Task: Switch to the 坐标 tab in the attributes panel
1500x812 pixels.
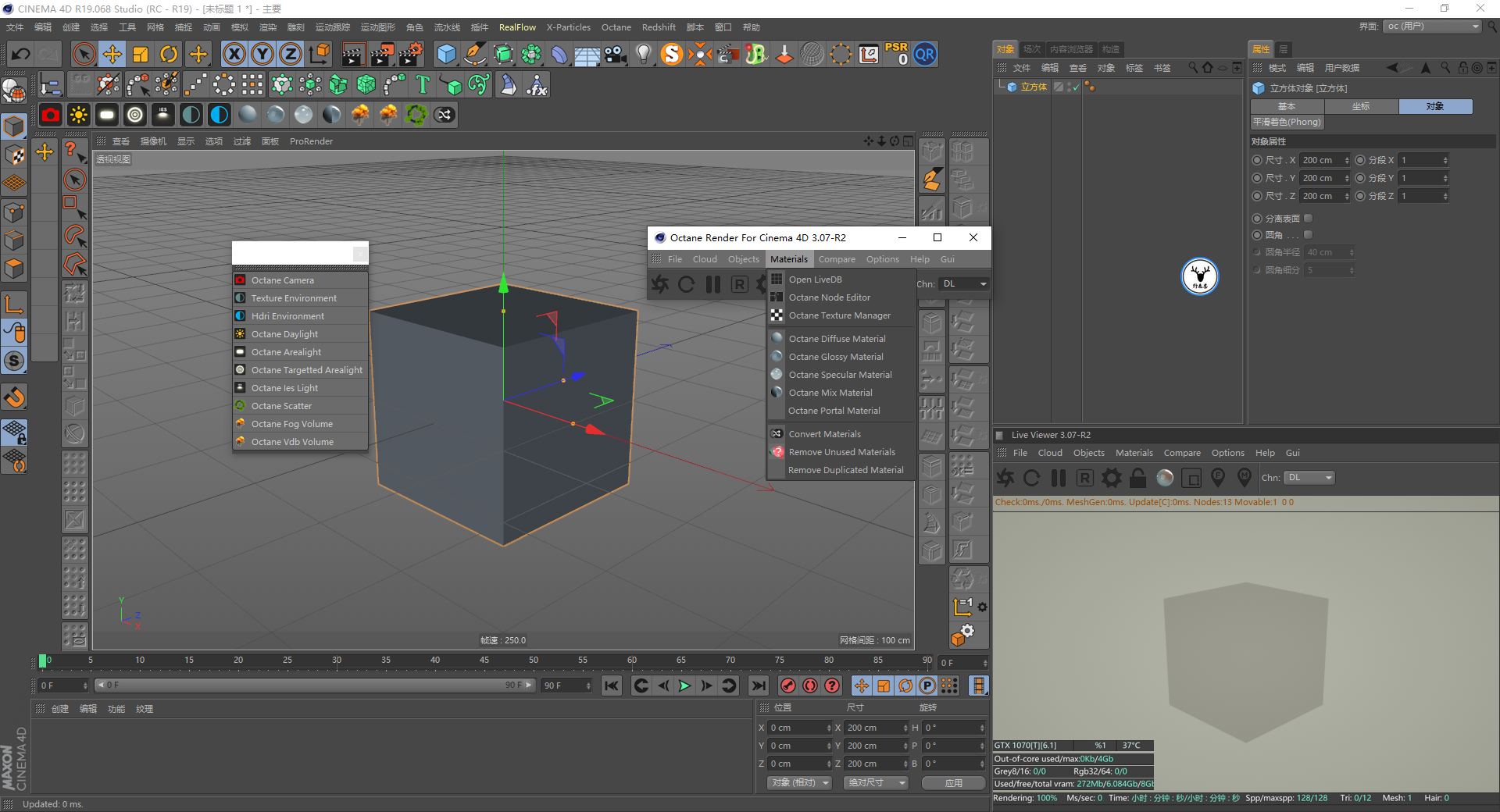Action: (x=1361, y=106)
